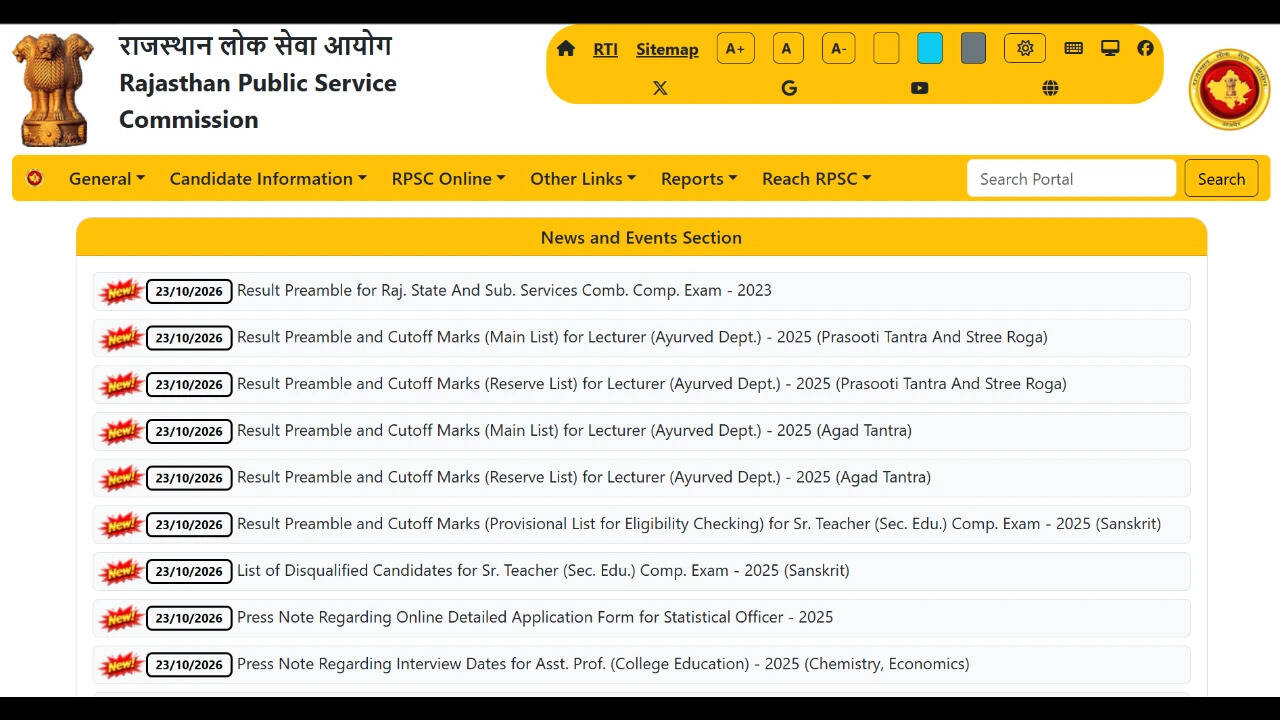Viewport: 1280px width, 720px height.
Task: Open RPSC Facebook page icon
Action: pos(1145,48)
